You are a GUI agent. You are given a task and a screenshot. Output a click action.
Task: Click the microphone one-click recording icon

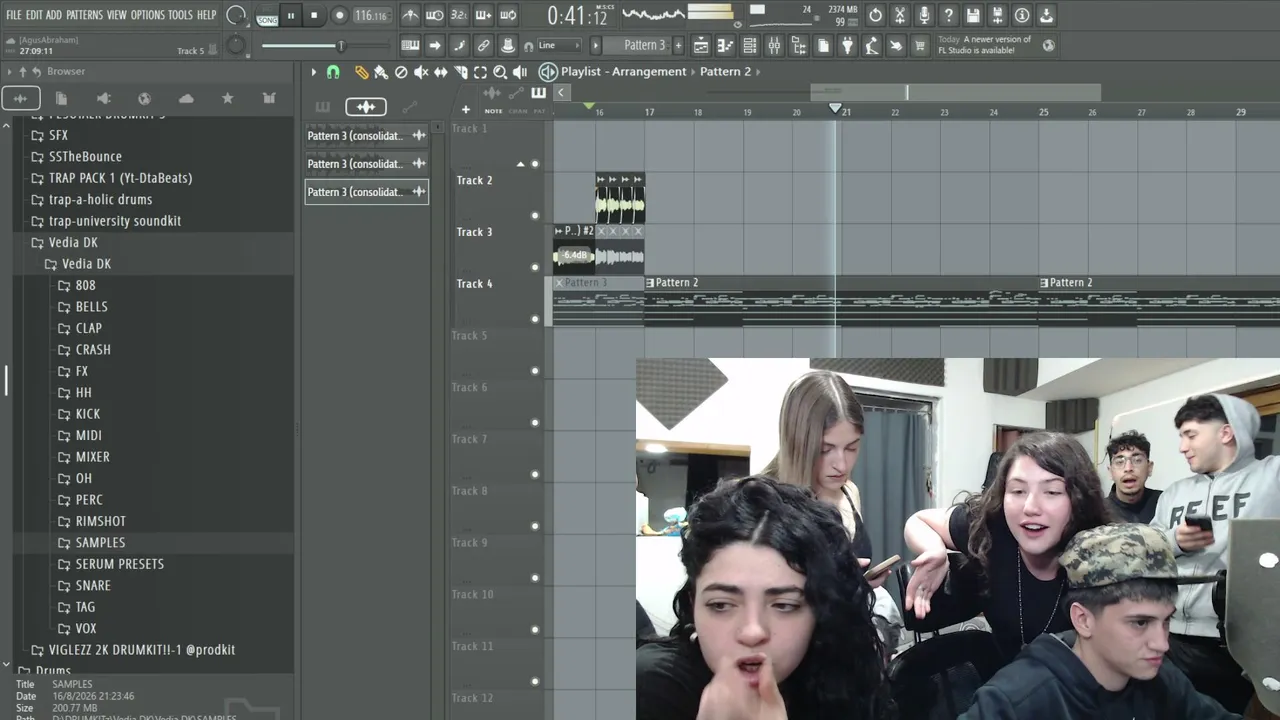coord(924,15)
